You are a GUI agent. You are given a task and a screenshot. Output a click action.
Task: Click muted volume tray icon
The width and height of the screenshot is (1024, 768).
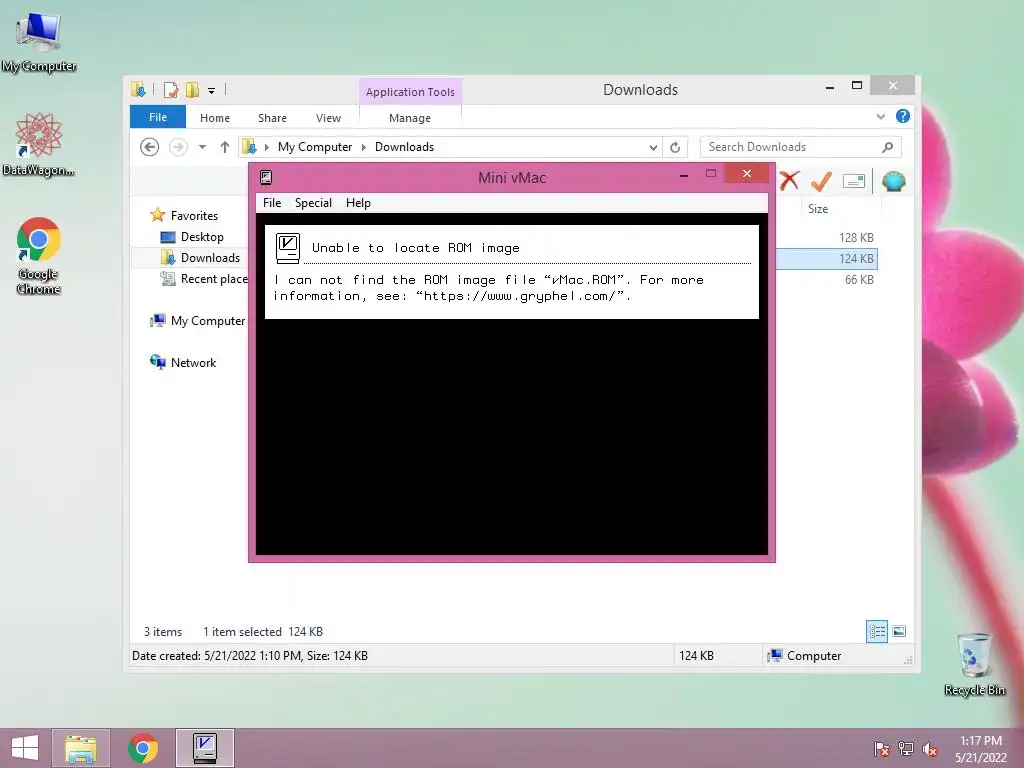click(x=930, y=748)
